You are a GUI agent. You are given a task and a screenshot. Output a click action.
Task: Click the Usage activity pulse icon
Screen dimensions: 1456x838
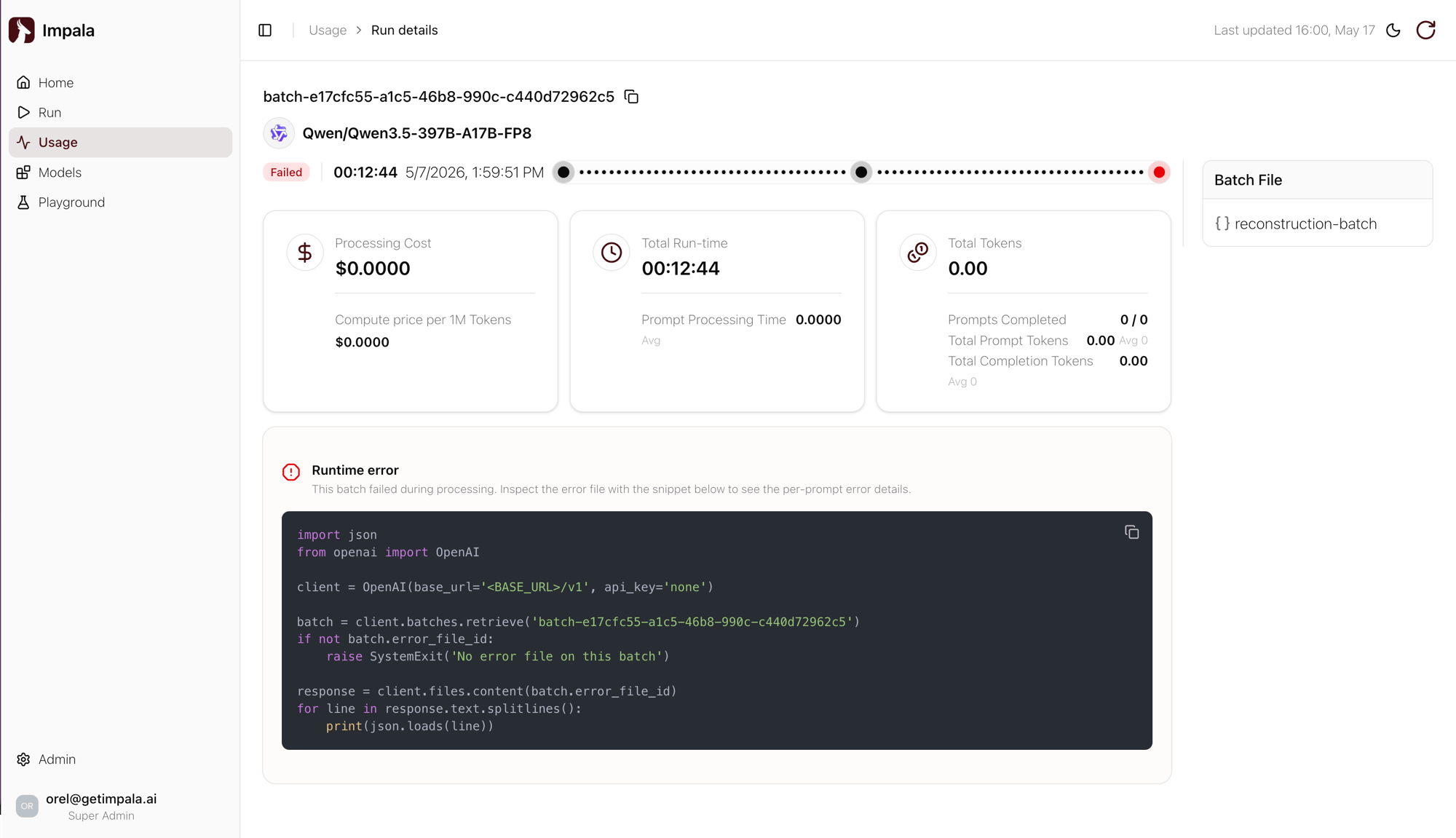point(23,142)
